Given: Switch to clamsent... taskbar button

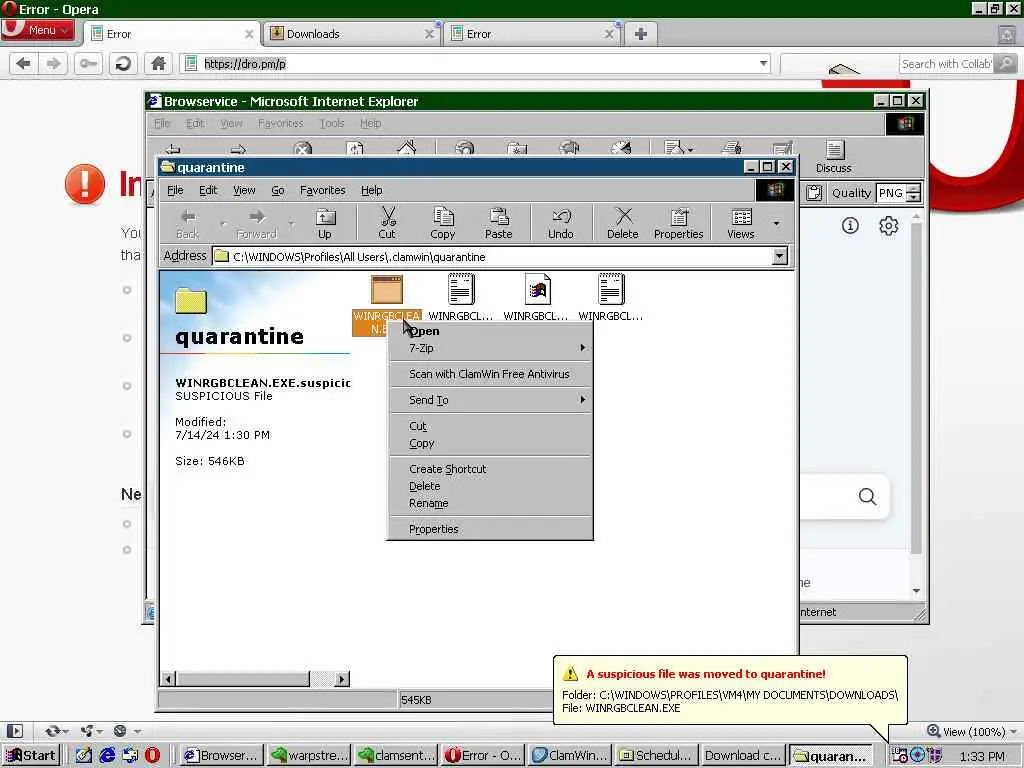Looking at the screenshot, I should [x=396, y=756].
